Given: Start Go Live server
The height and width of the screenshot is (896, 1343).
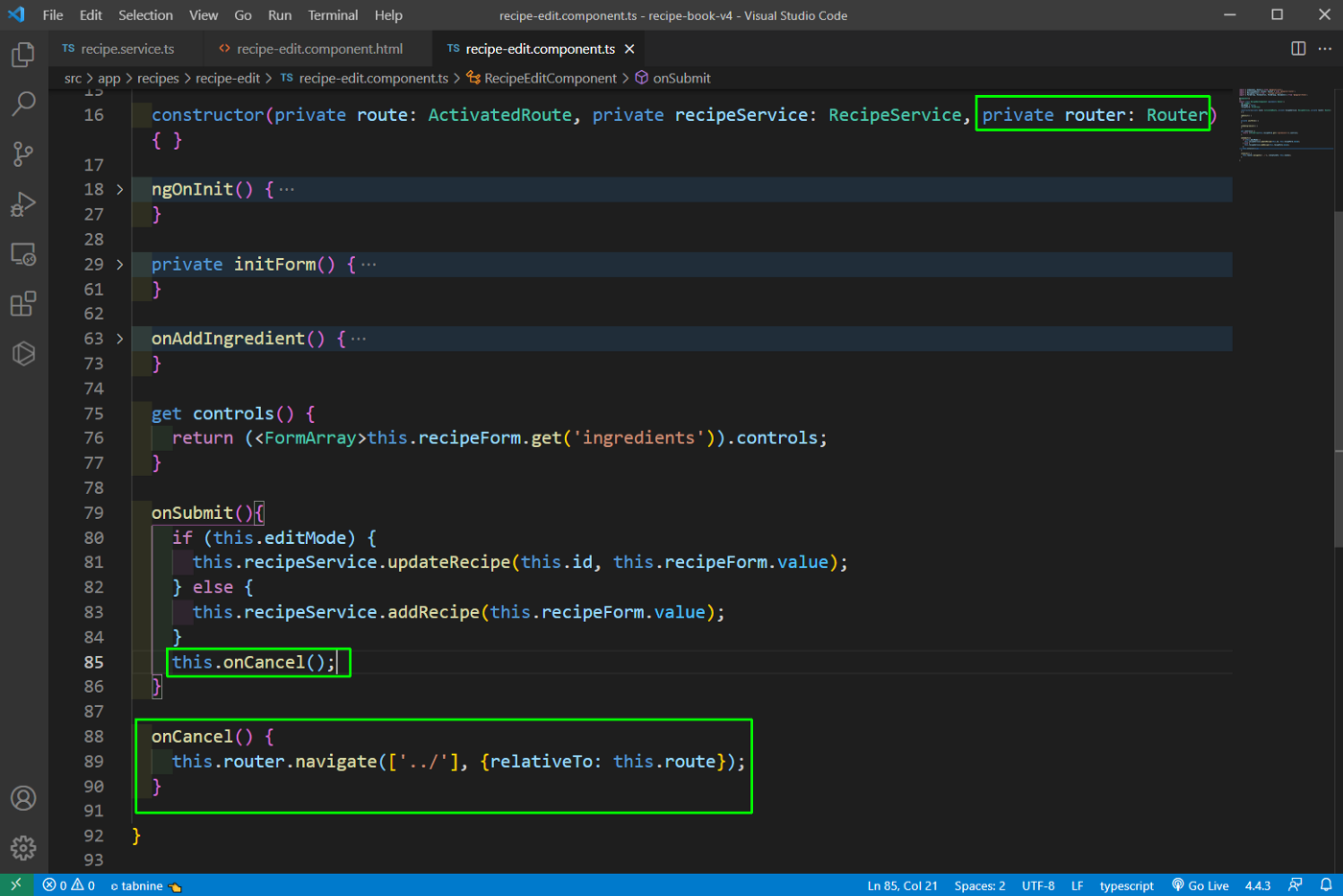Looking at the screenshot, I should pyautogui.click(x=1200, y=885).
